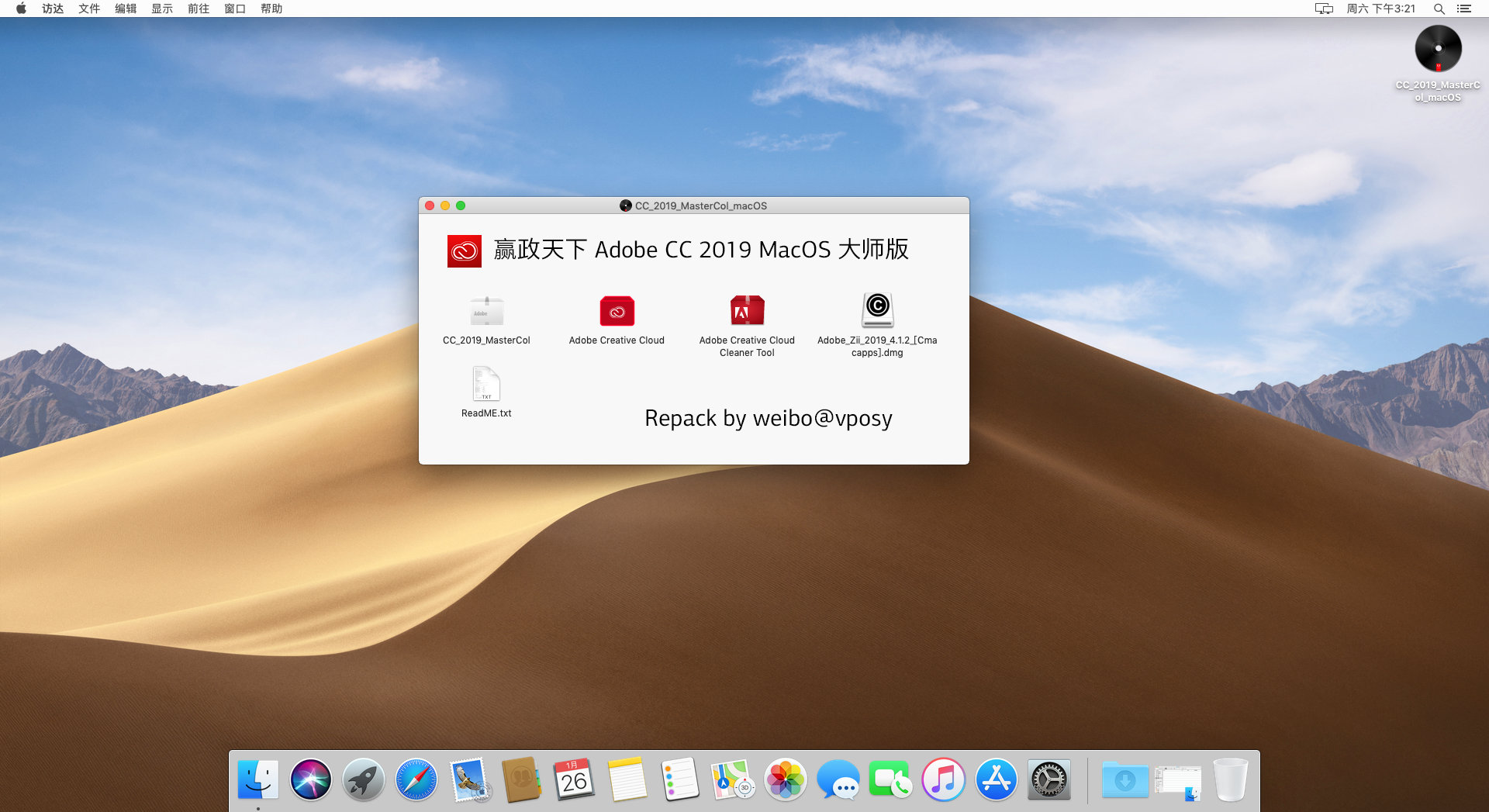Open the 文件 menu
The height and width of the screenshot is (812, 1489).
point(89,9)
